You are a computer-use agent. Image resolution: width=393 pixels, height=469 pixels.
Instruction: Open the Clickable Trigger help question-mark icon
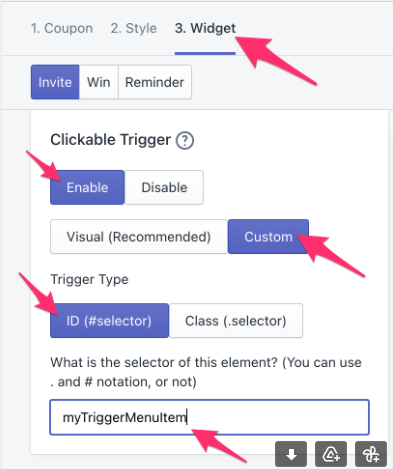(185, 140)
